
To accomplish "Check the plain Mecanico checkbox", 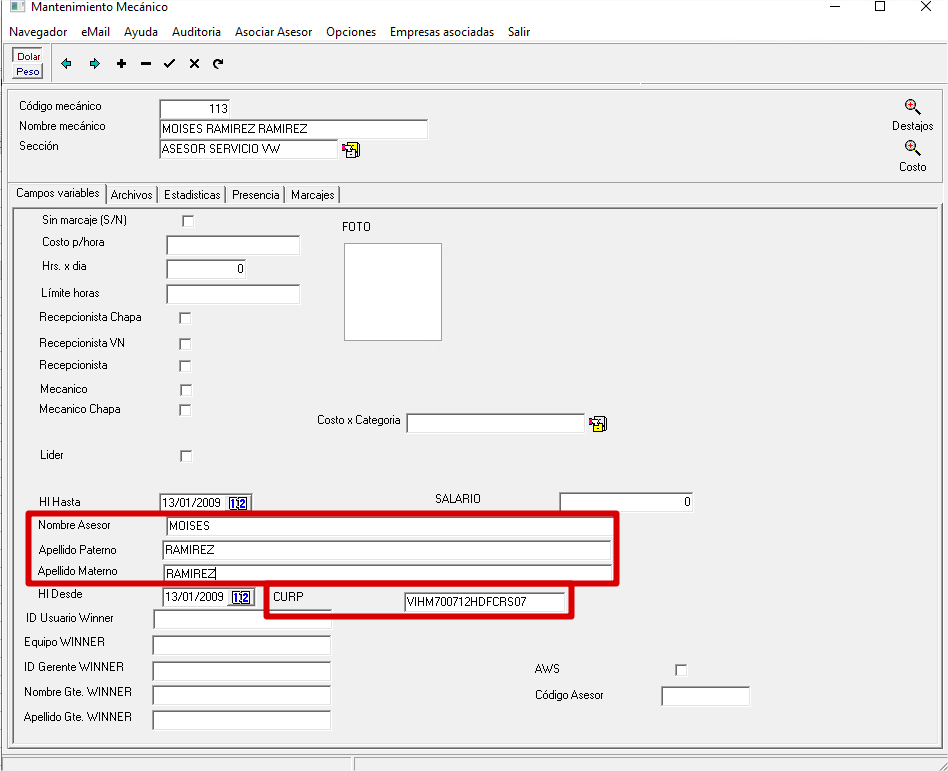I will tap(186, 390).
